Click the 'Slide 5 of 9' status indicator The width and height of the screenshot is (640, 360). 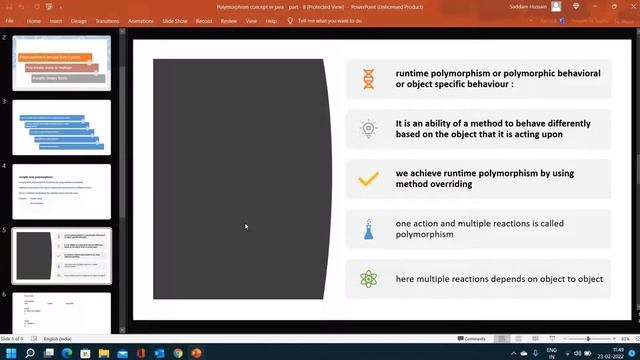12,339
